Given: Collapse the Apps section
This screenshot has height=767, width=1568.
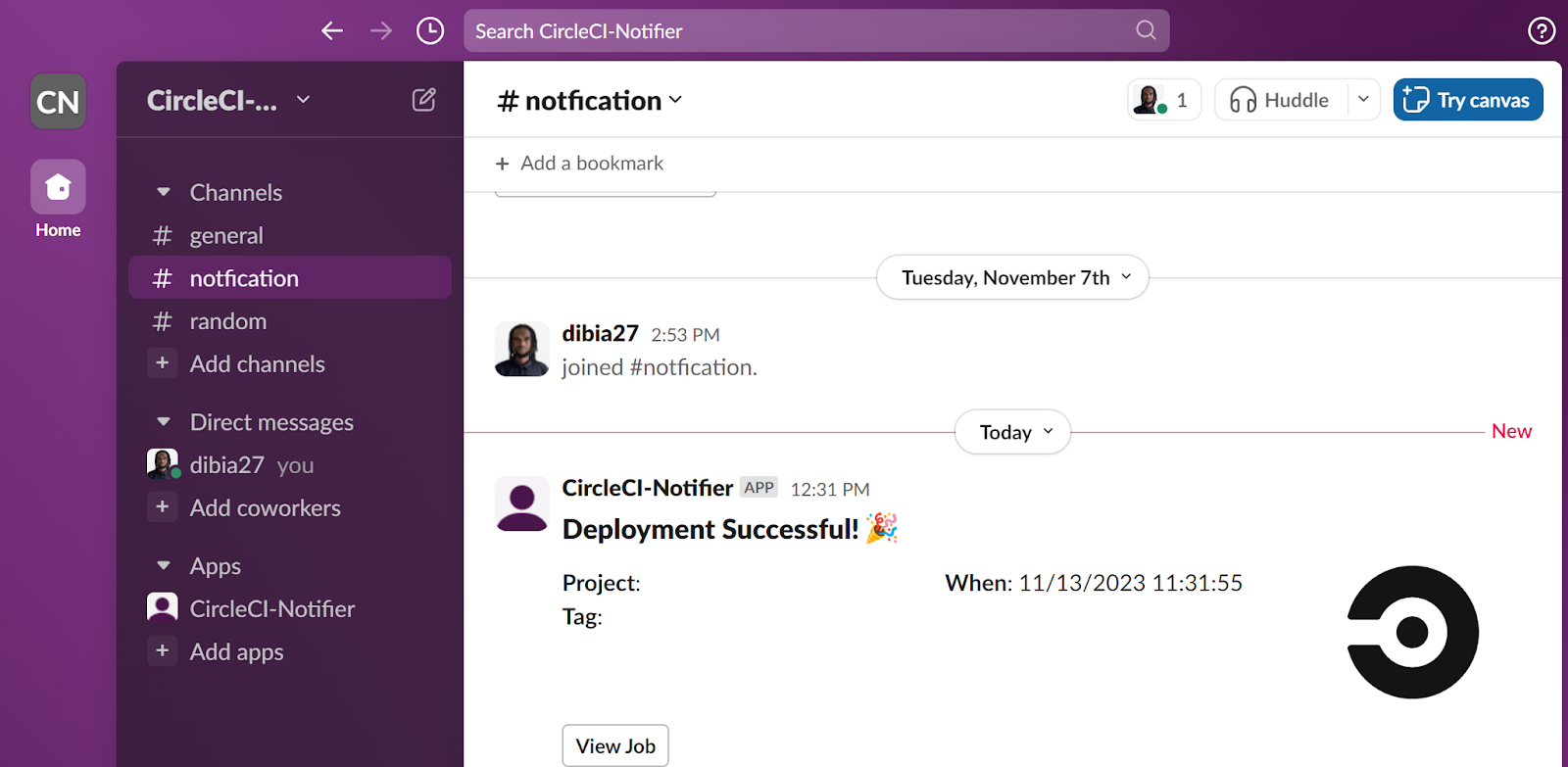Looking at the screenshot, I should pyautogui.click(x=164, y=566).
